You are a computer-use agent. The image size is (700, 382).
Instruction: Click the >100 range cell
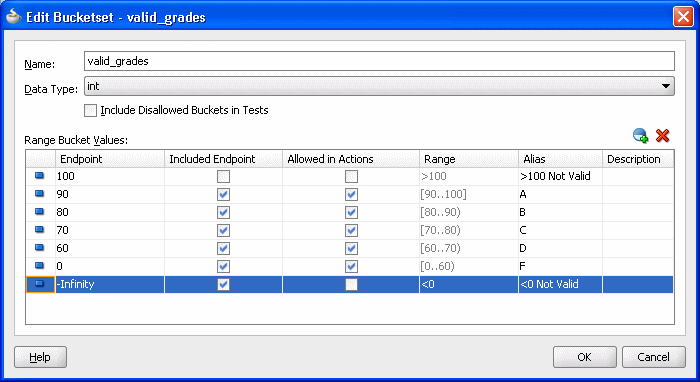(469, 176)
